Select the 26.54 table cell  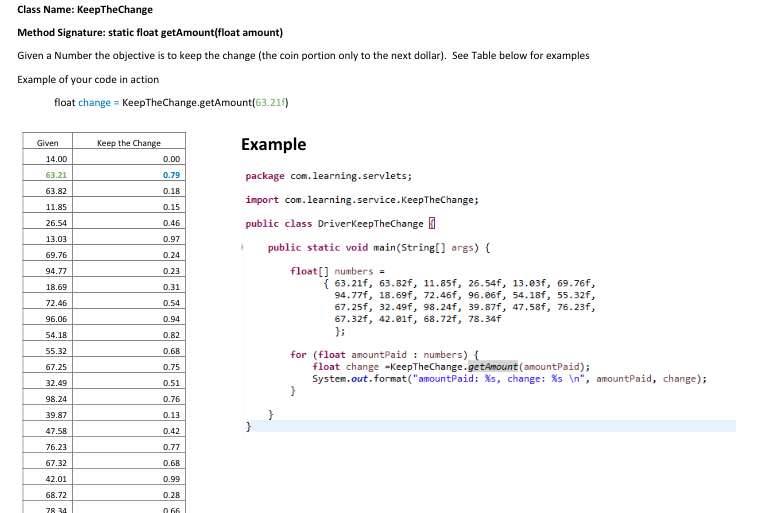[48, 223]
